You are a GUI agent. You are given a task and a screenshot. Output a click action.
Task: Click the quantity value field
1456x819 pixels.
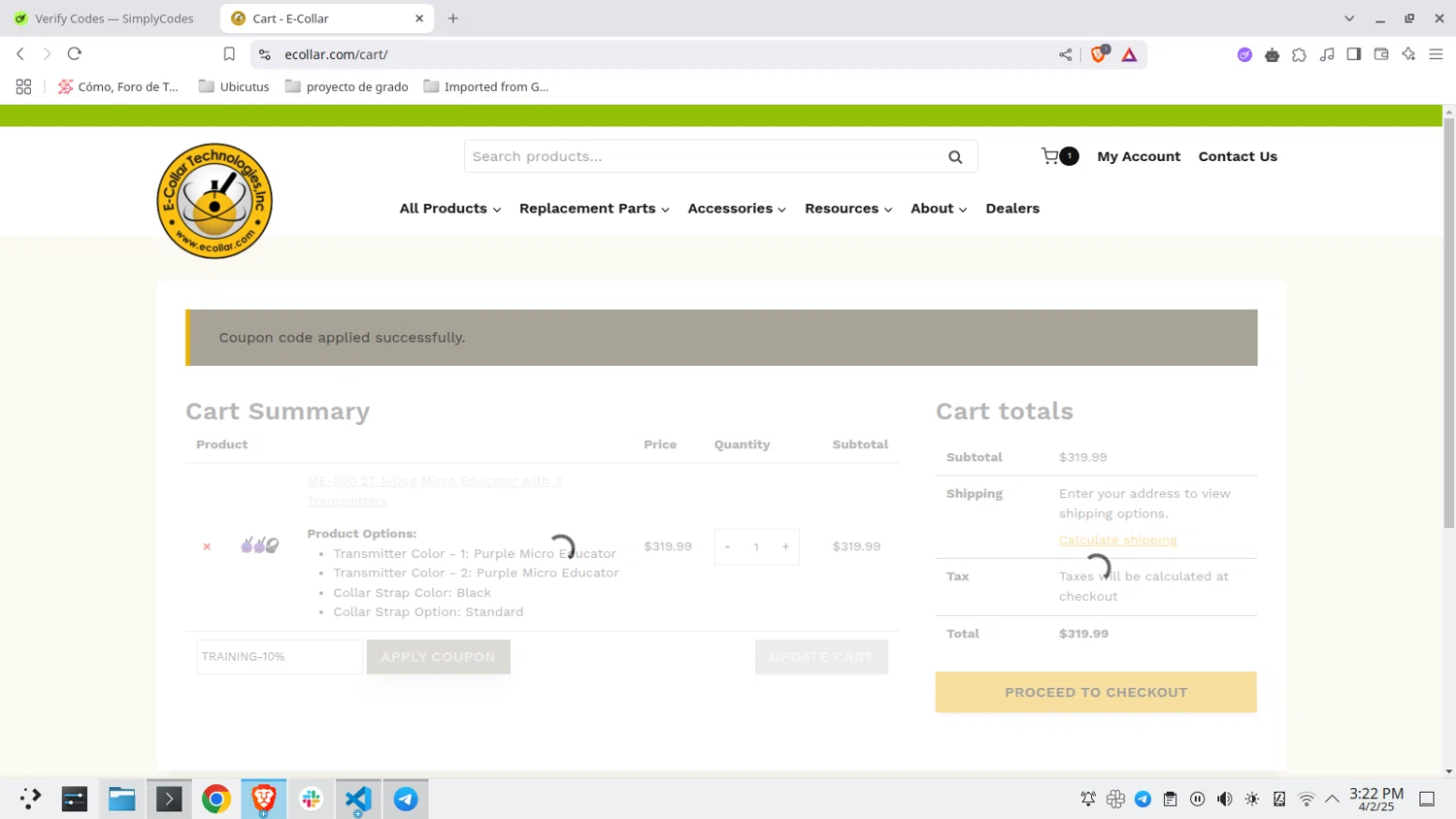[756, 547]
